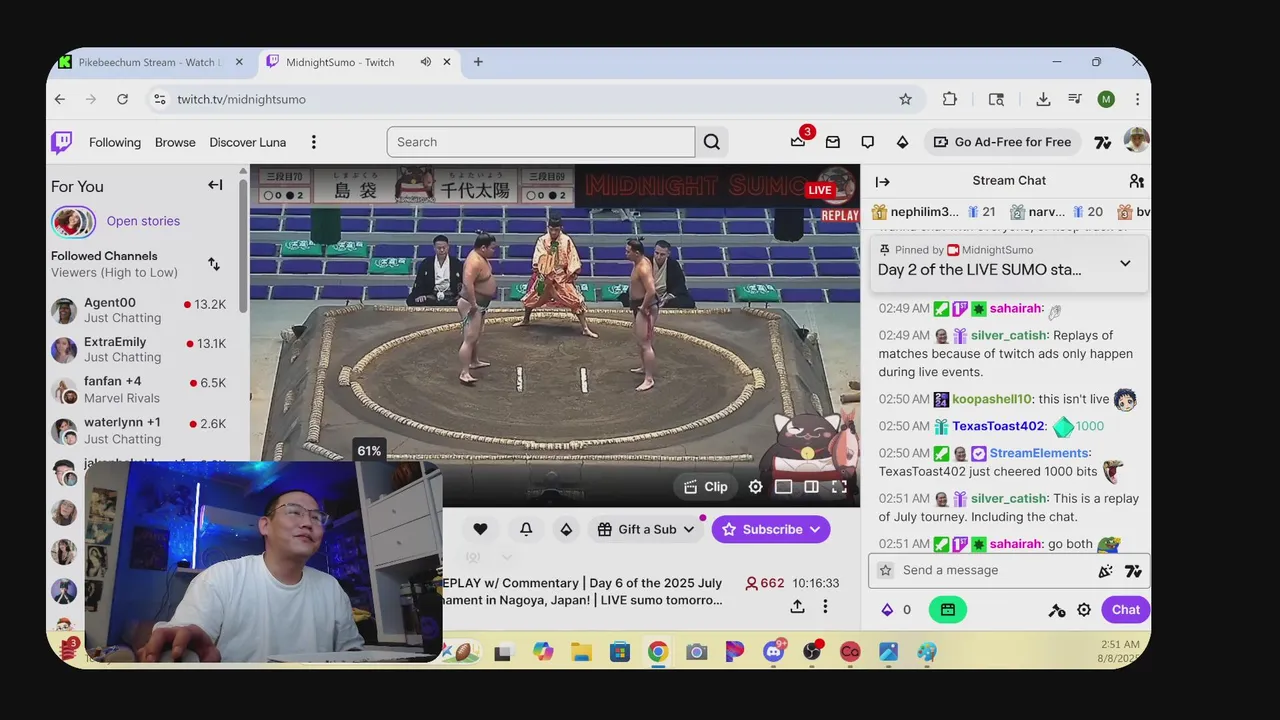Open File Explorer from the taskbar
The height and width of the screenshot is (720, 1280).
[x=581, y=652]
